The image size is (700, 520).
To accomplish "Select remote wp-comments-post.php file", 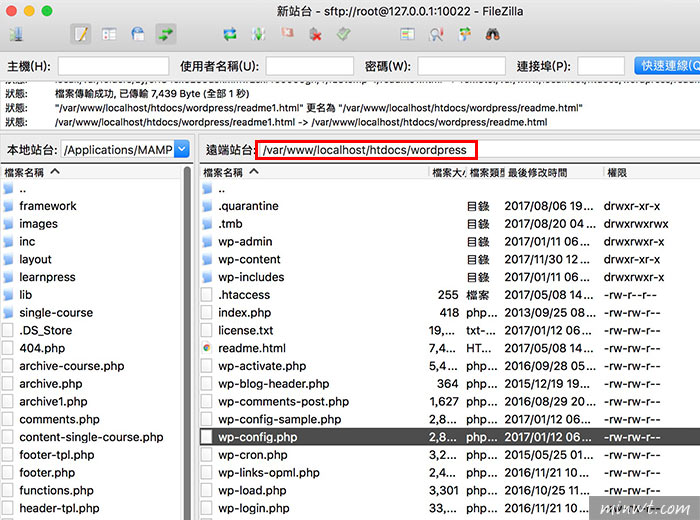I will point(283,401).
